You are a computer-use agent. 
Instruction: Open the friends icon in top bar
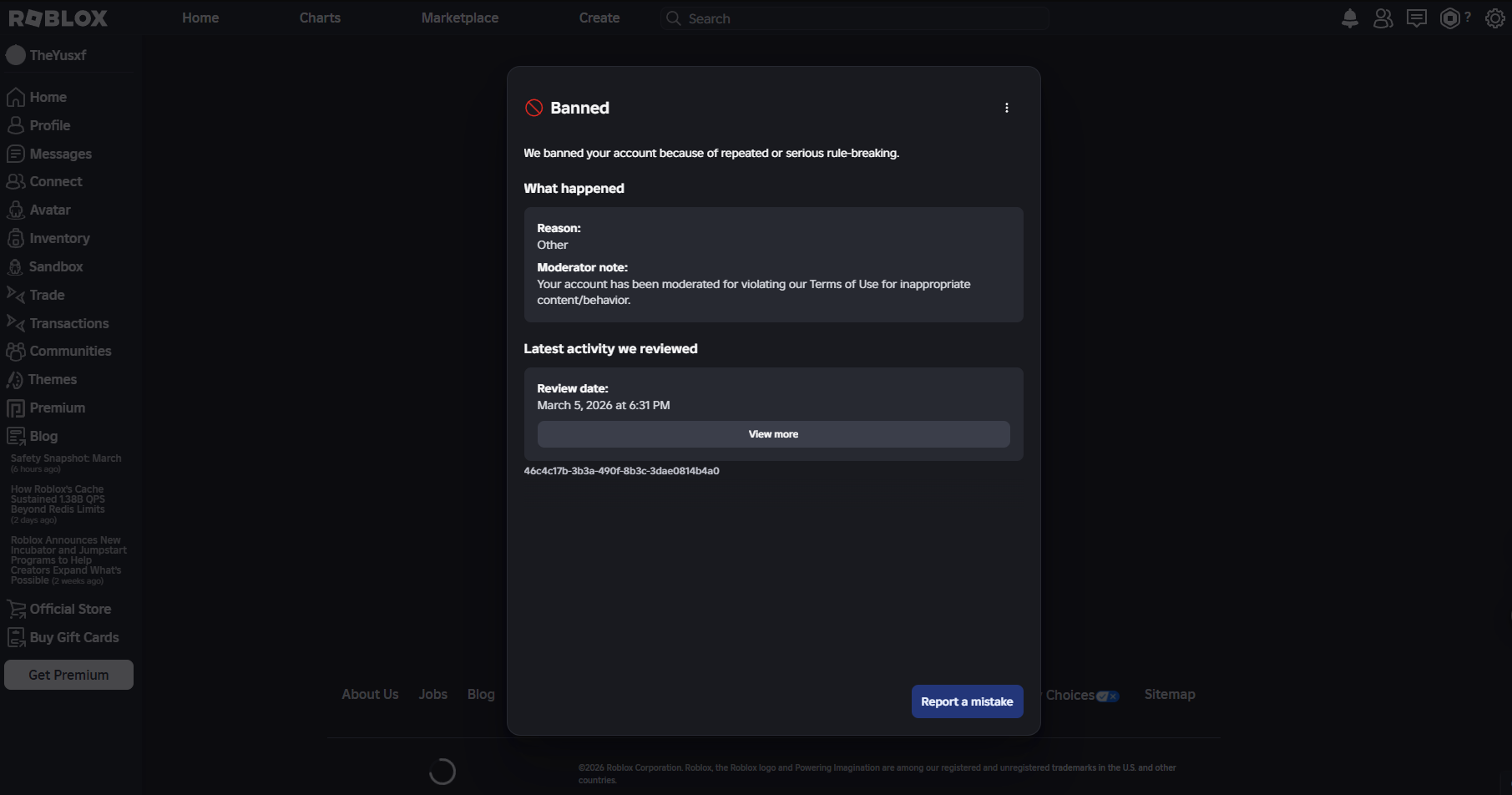[x=1383, y=18]
